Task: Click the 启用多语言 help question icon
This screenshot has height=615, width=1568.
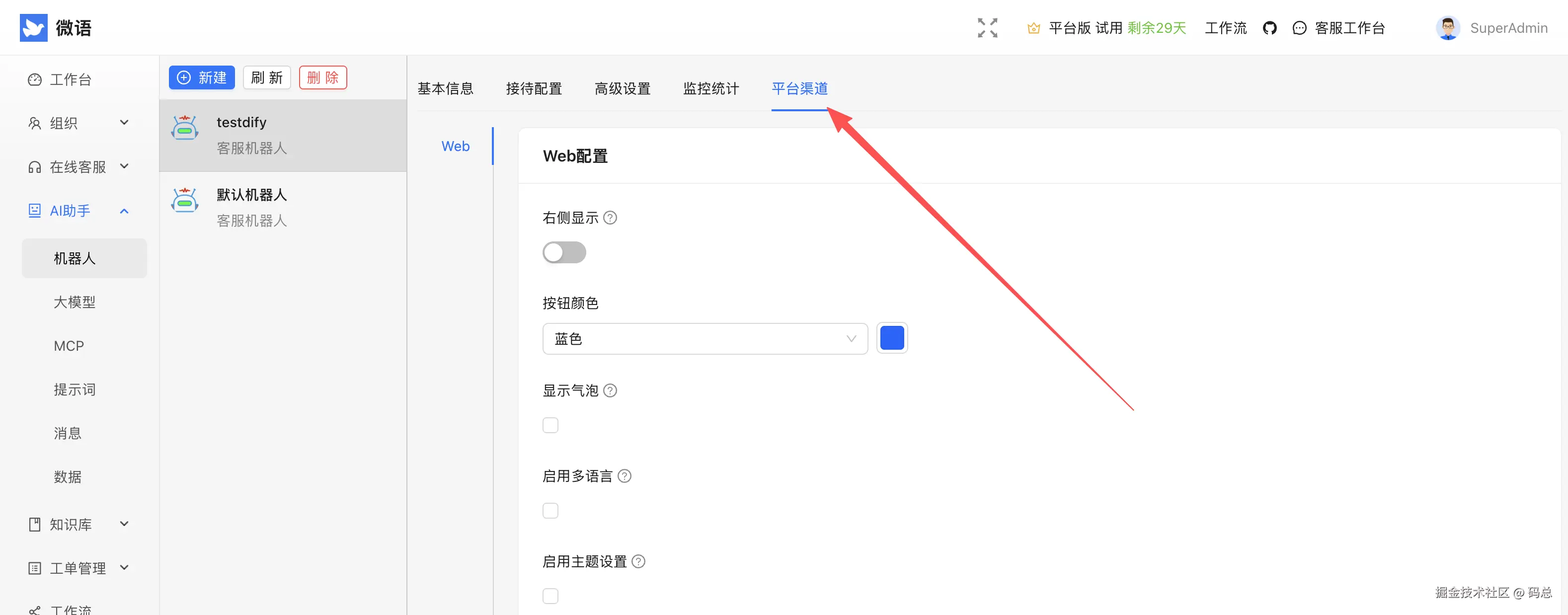Action: tap(625, 476)
